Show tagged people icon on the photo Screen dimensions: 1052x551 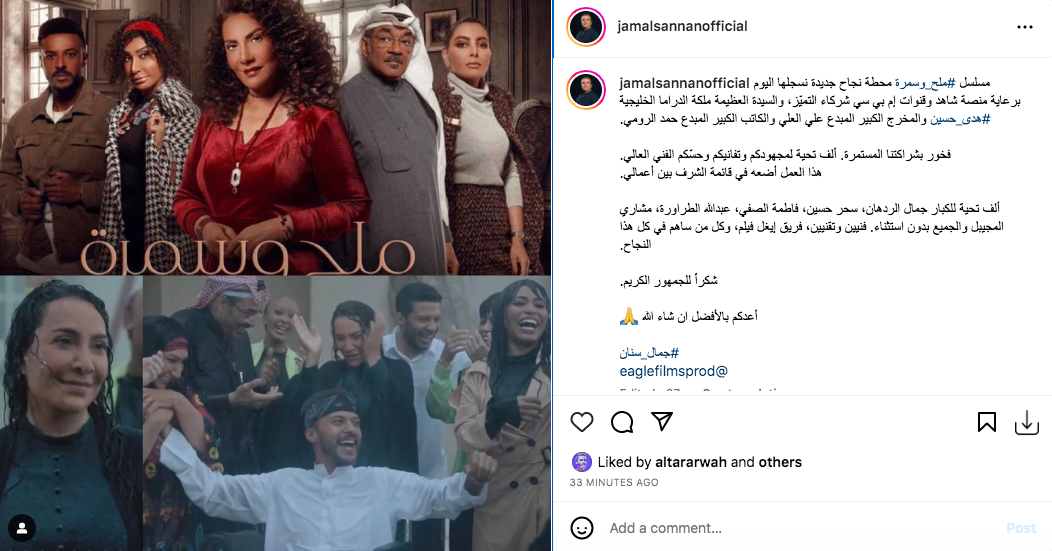pyautogui.click(x=22, y=529)
